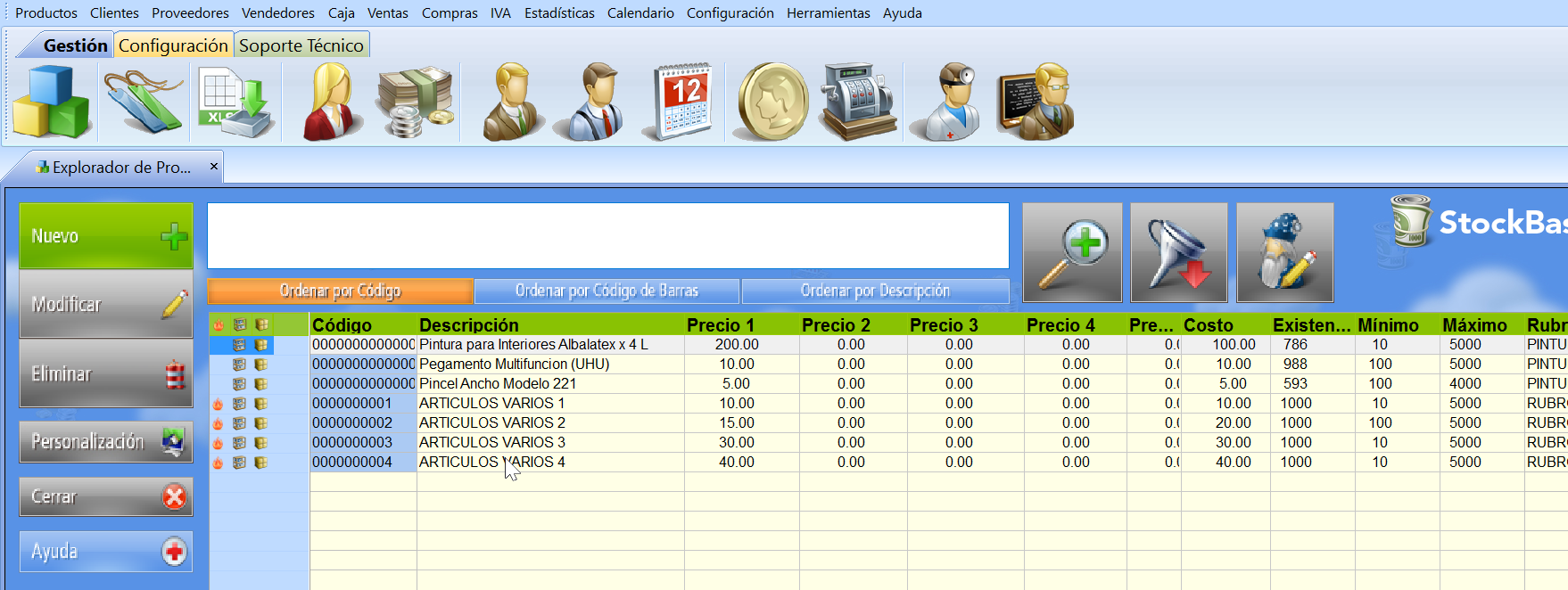Viewport: 1568px width, 590px height.
Task: Open the Ventas menu
Action: (388, 13)
